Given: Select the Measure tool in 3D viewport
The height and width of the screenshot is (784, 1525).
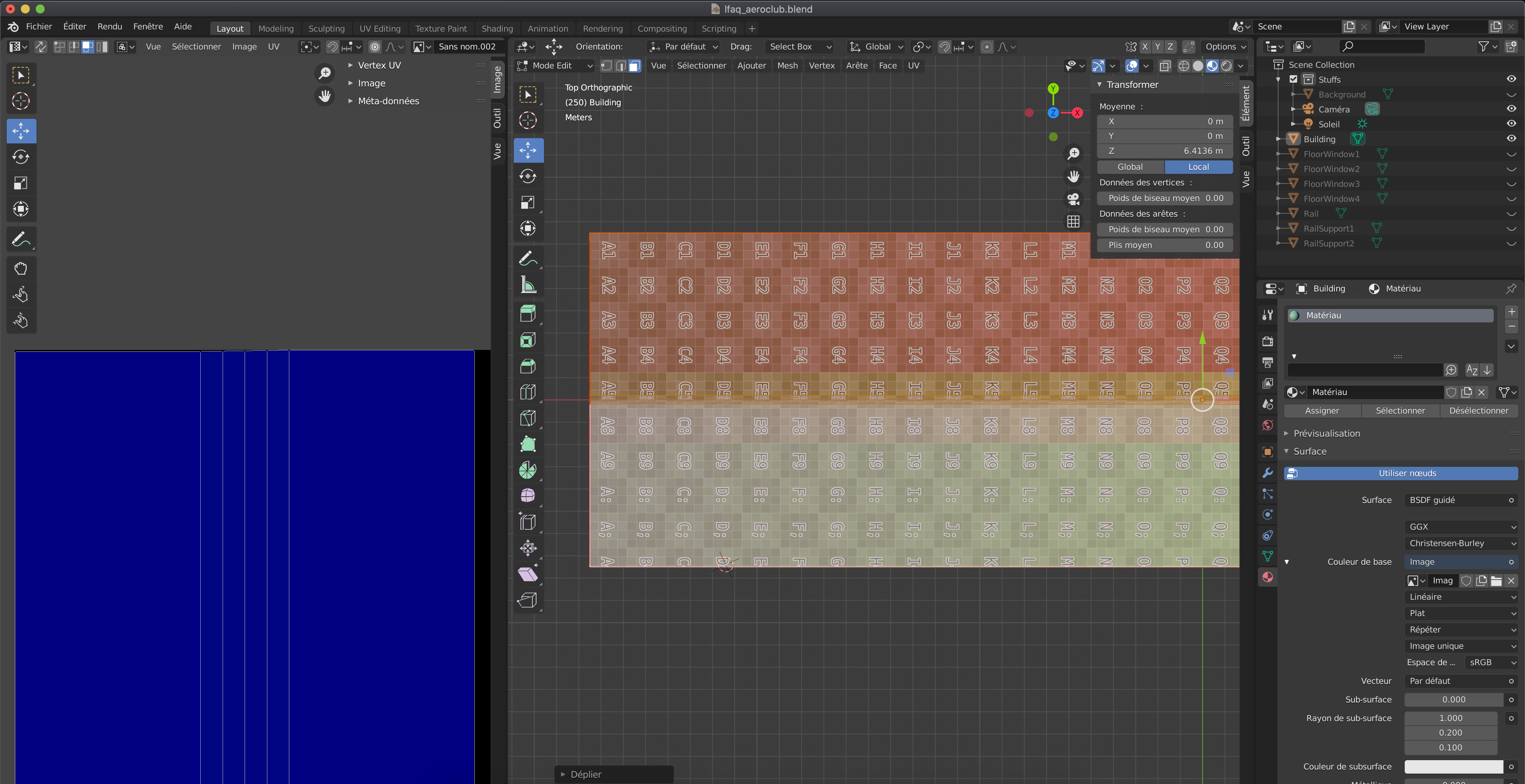Looking at the screenshot, I should 528,285.
